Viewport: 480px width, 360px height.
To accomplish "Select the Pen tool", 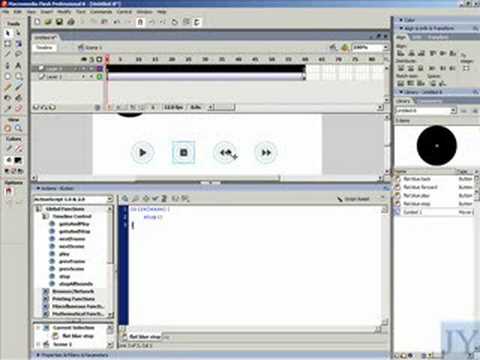I will (x=8, y=65).
